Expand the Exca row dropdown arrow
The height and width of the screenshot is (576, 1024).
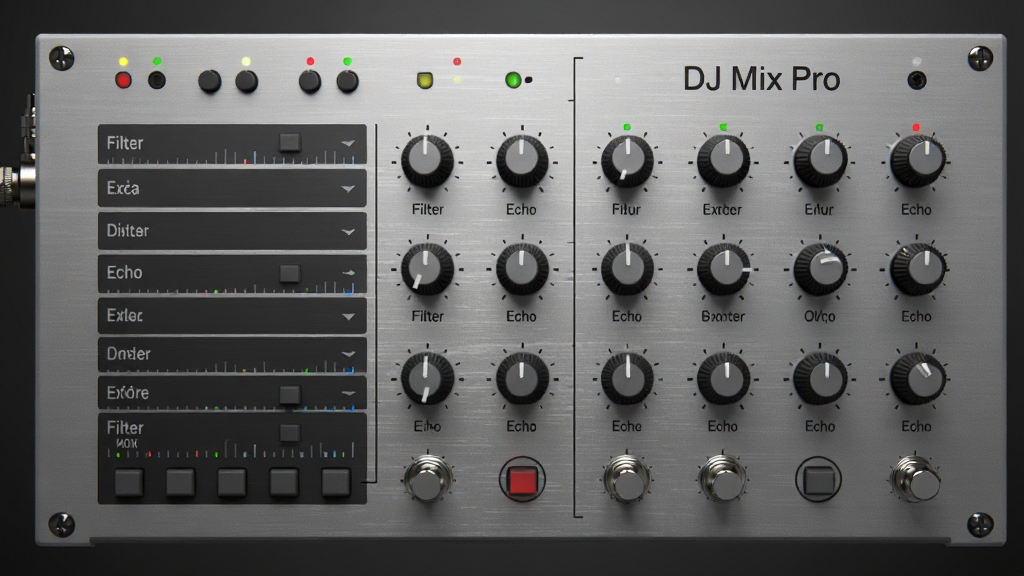[348, 189]
